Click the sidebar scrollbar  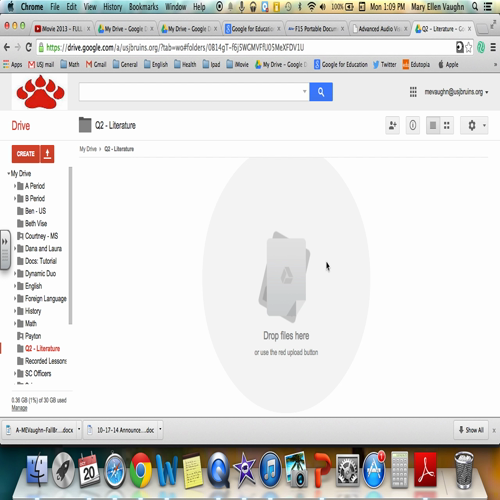[70, 245]
